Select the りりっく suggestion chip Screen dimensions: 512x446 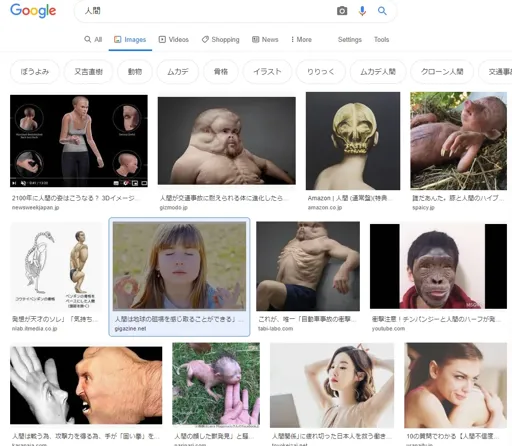point(321,72)
